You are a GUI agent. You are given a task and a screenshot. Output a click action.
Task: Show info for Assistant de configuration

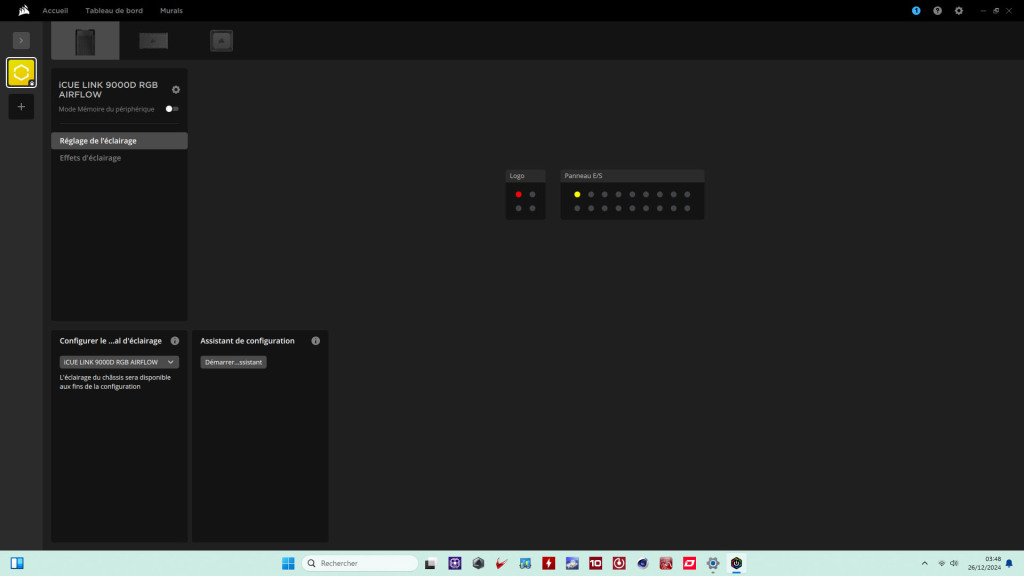(316, 341)
